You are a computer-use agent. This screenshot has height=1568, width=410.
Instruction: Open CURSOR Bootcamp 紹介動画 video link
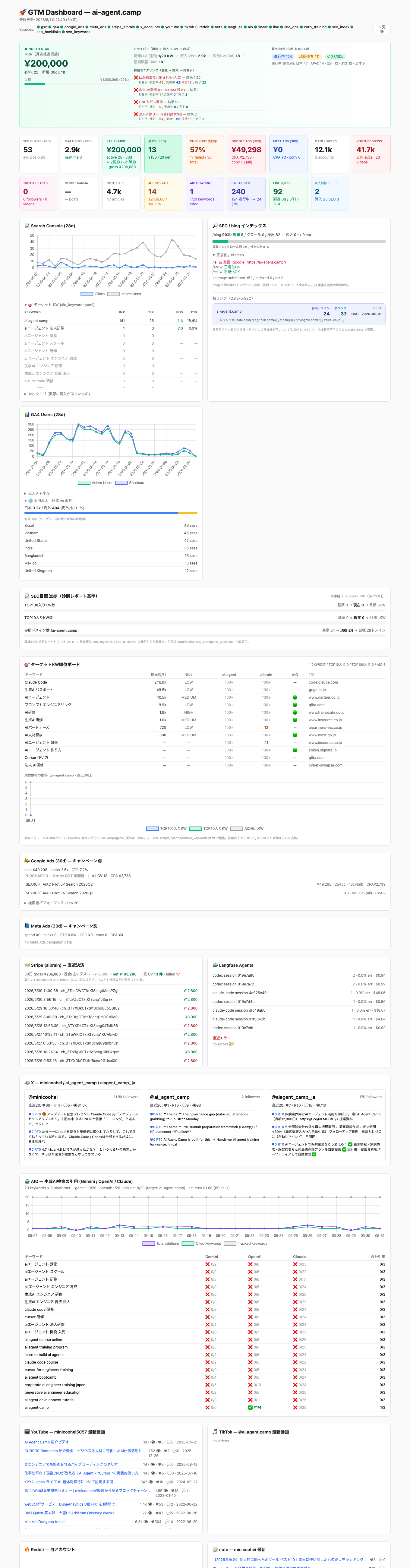click(84, 1450)
